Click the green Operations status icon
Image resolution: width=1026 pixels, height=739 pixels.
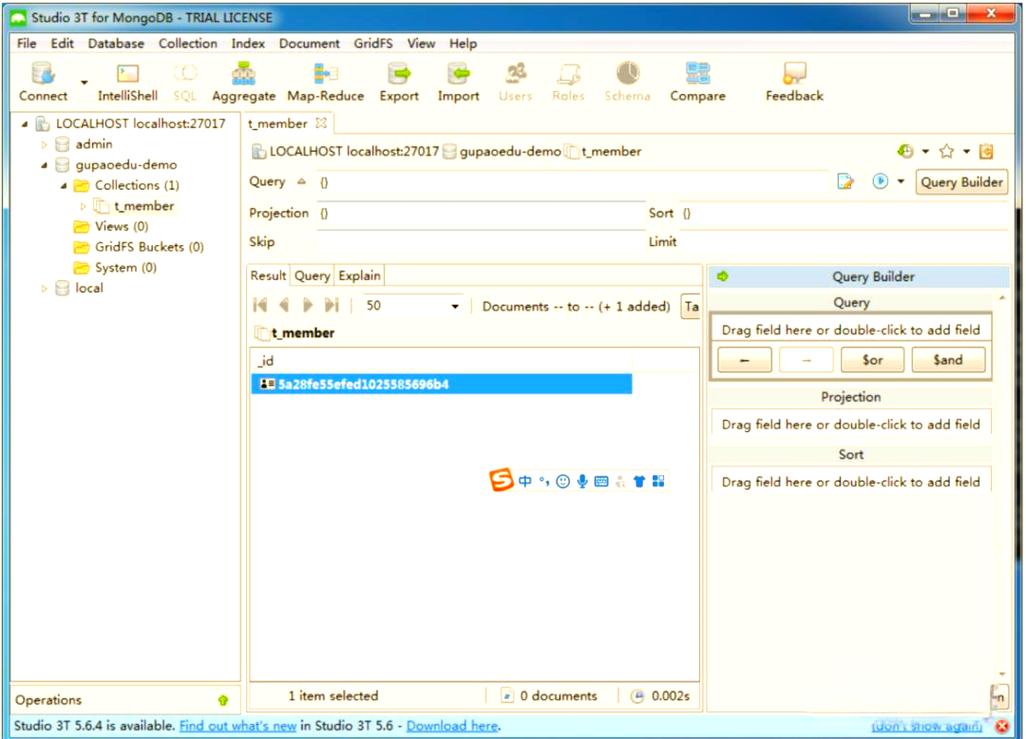coord(223,700)
